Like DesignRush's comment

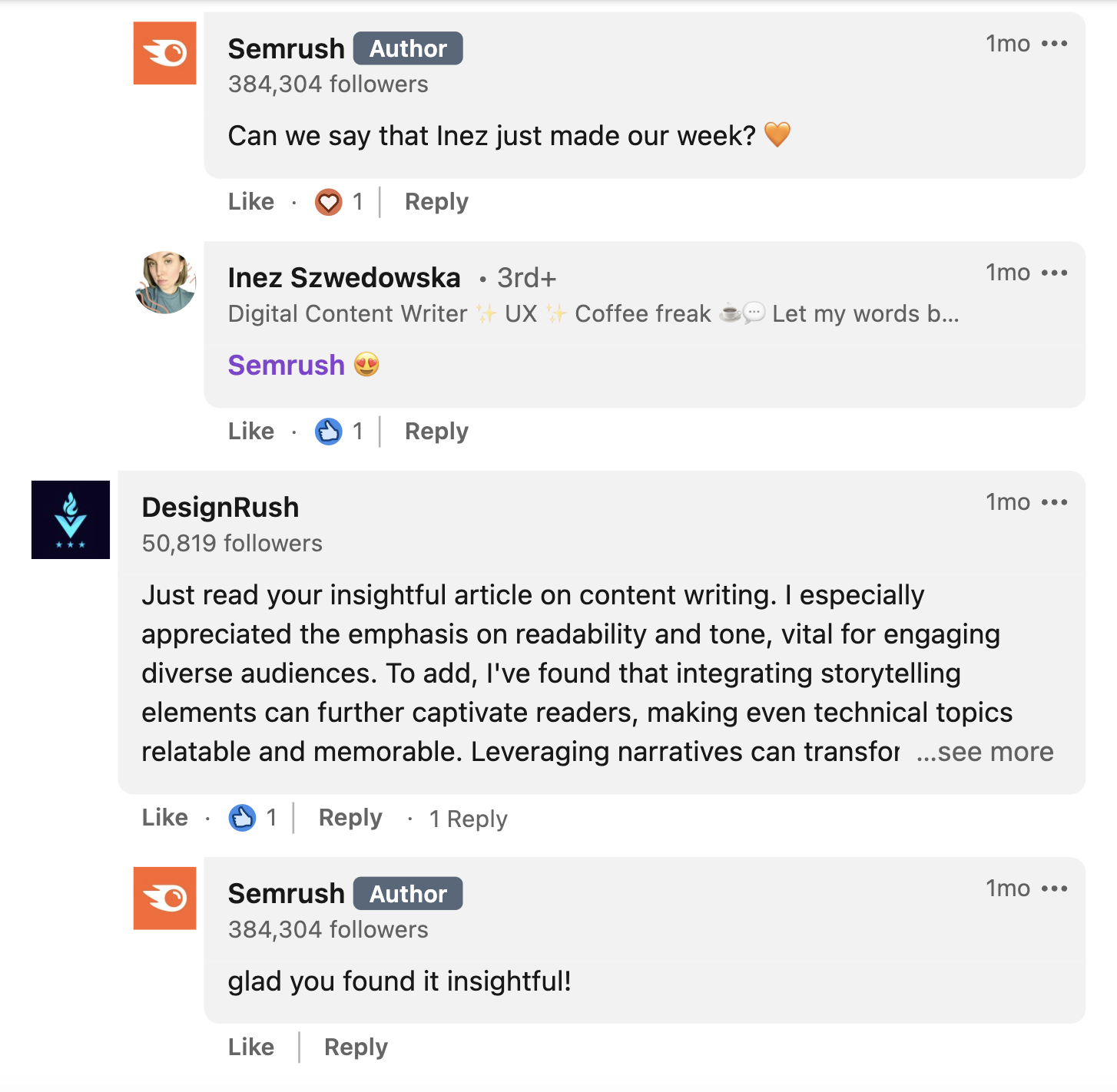coord(164,817)
